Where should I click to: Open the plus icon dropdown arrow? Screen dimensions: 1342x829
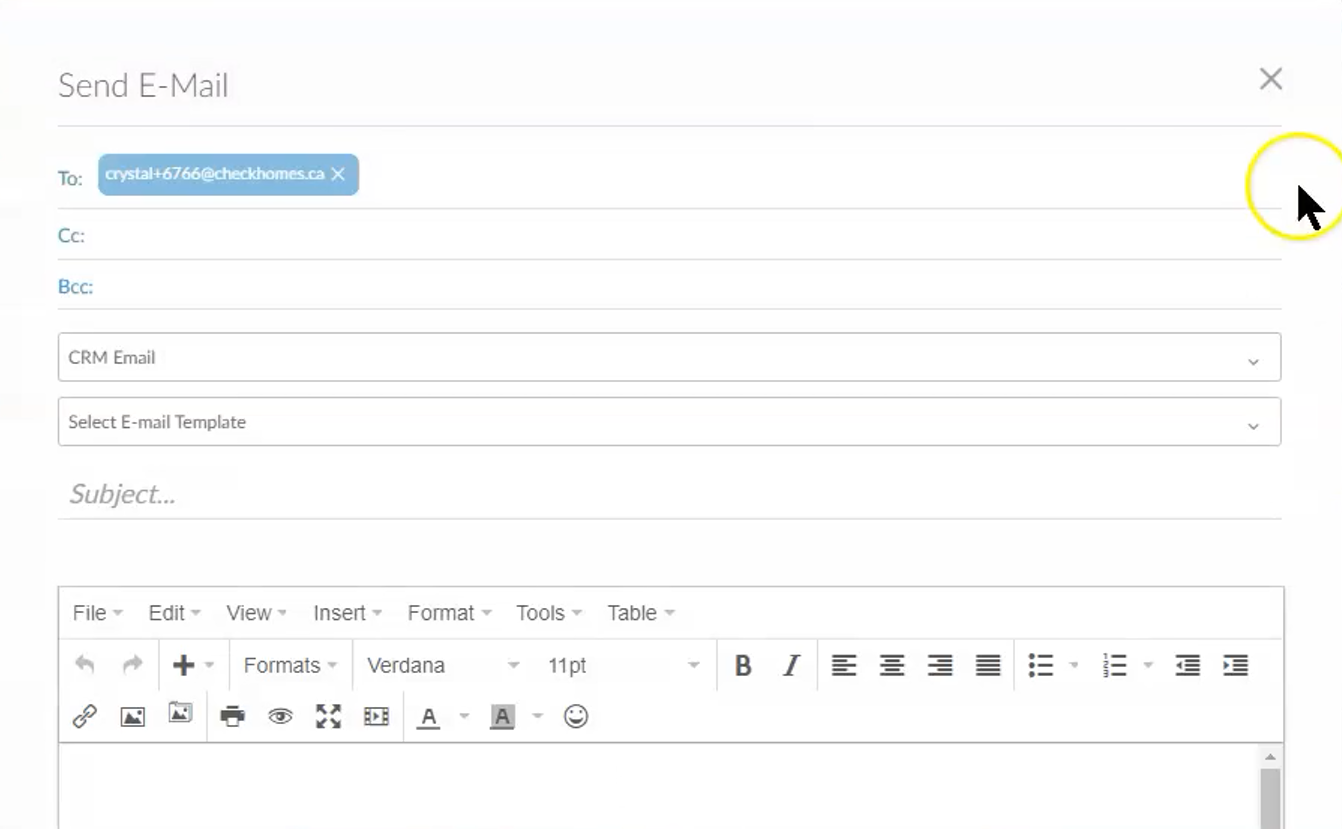(209, 666)
